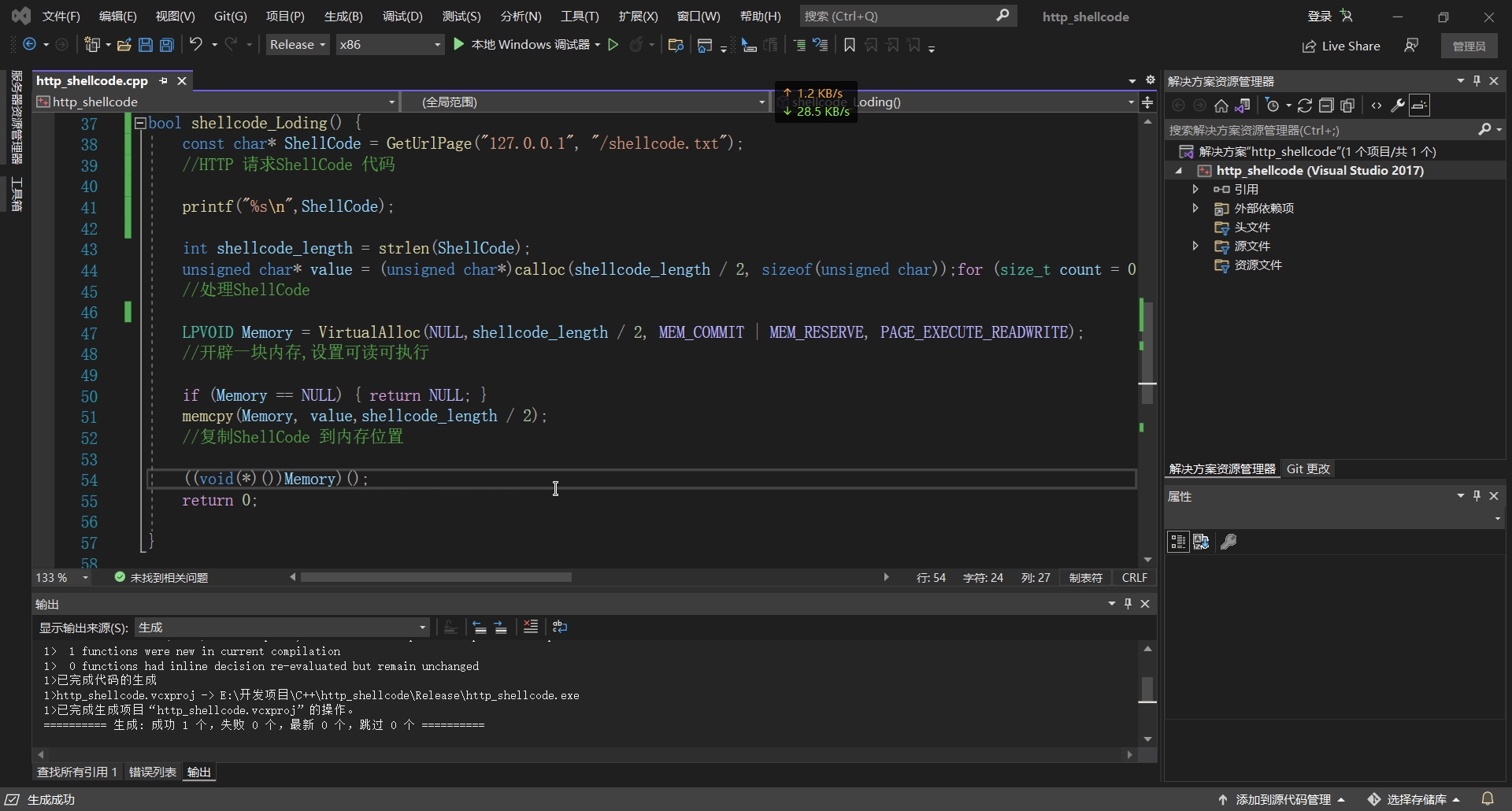Collapse the shellcode_Loding function outline box
This screenshot has height=811, width=1512.
pyautogui.click(x=140, y=123)
